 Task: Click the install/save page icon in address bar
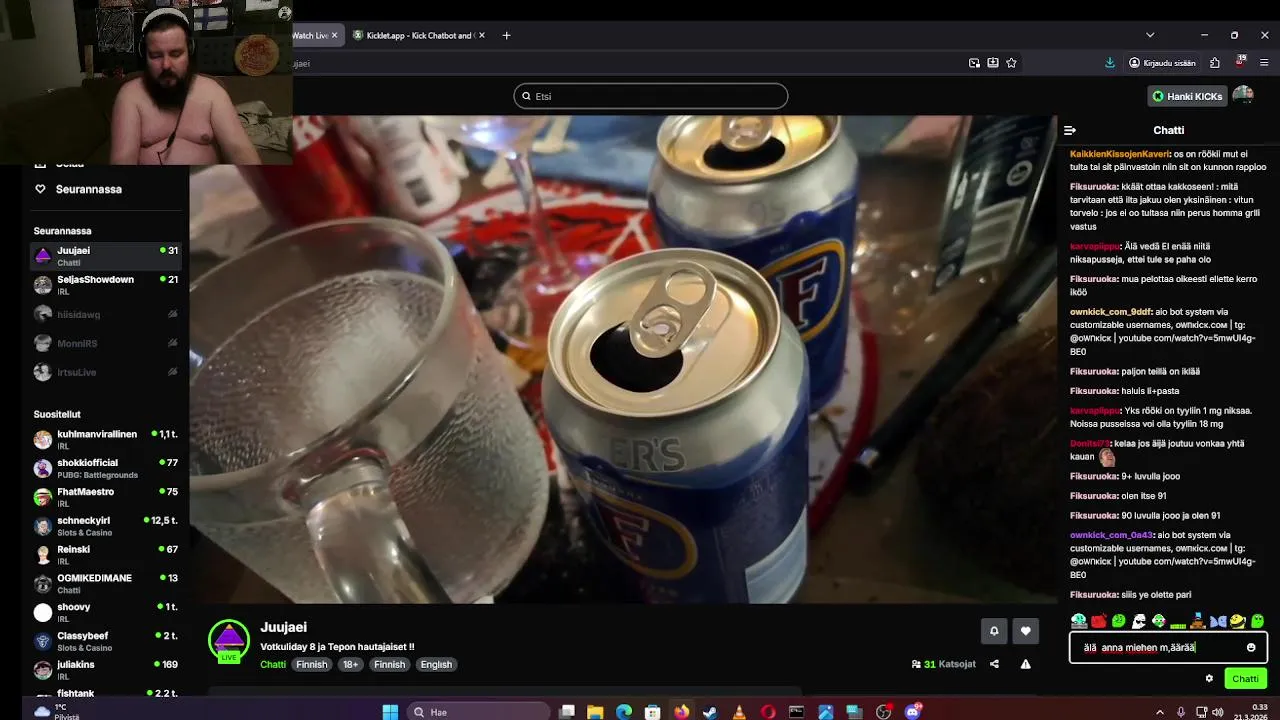[x=993, y=63]
